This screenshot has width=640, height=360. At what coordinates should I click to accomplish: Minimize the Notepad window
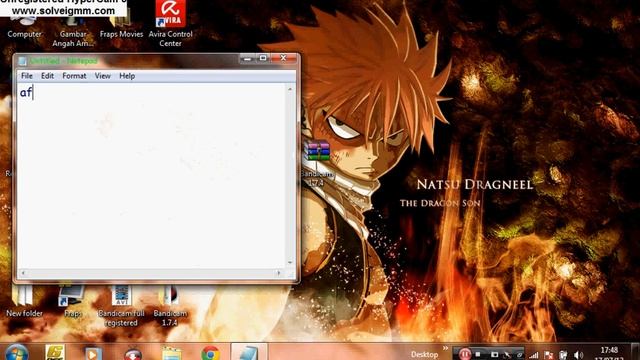[x=247, y=59]
